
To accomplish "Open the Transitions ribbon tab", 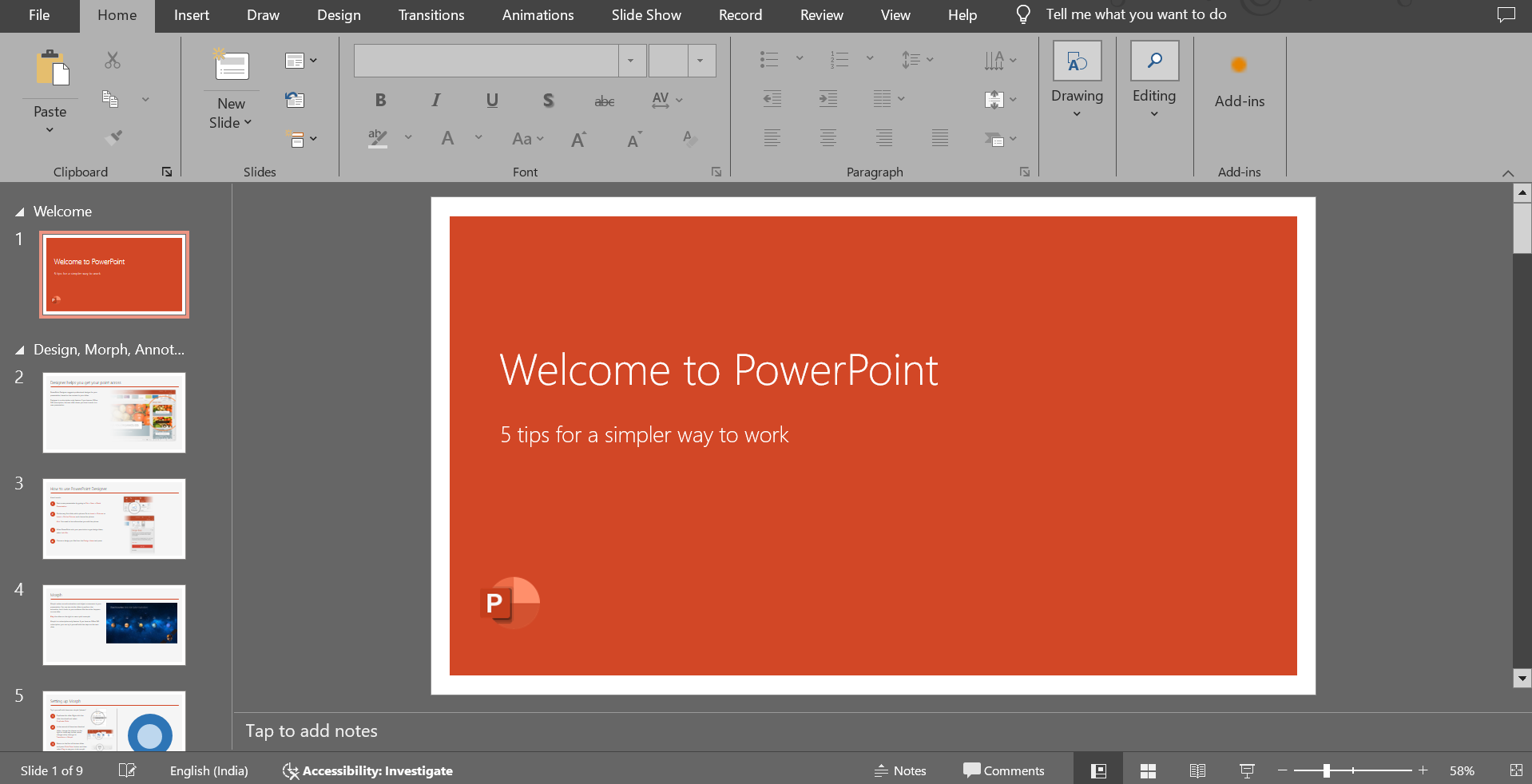I will click(430, 14).
